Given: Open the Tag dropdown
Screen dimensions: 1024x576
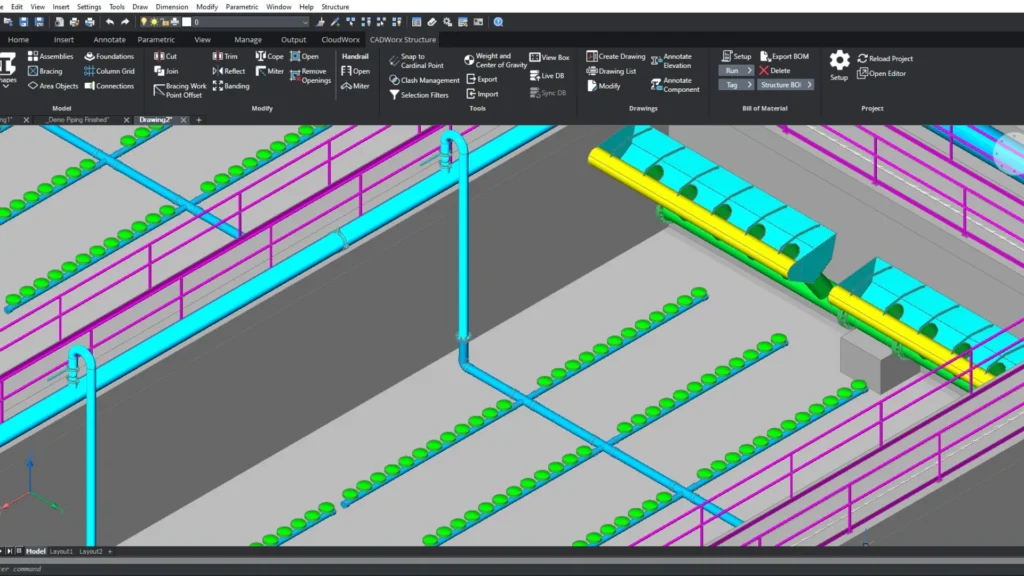Looking at the screenshot, I should [738, 85].
